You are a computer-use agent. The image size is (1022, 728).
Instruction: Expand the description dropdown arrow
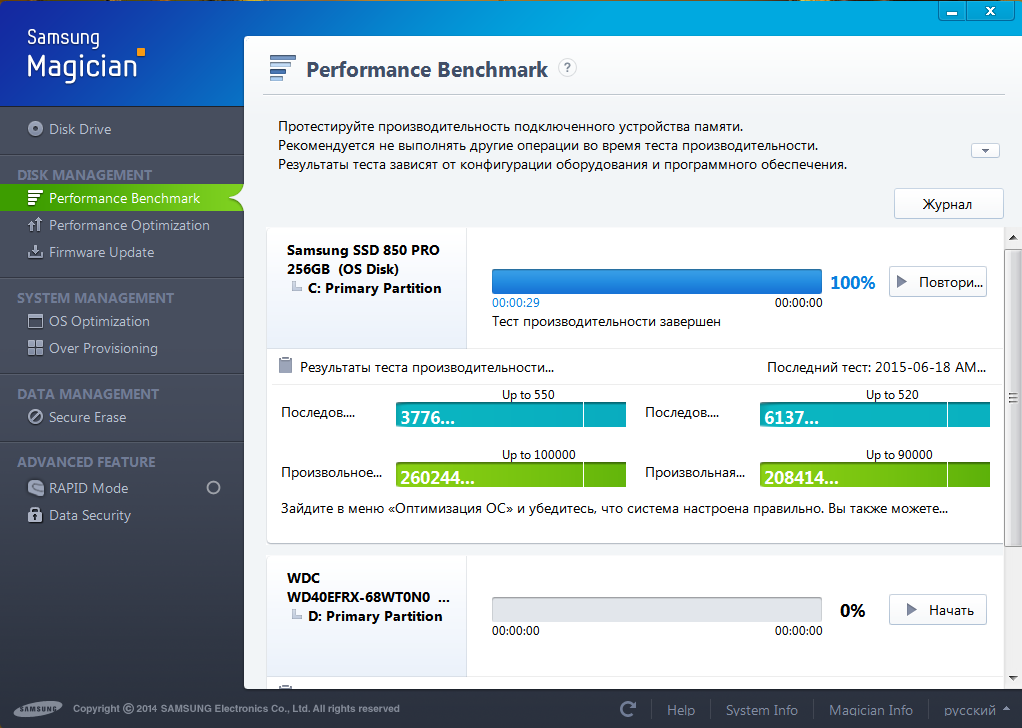coord(985,151)
